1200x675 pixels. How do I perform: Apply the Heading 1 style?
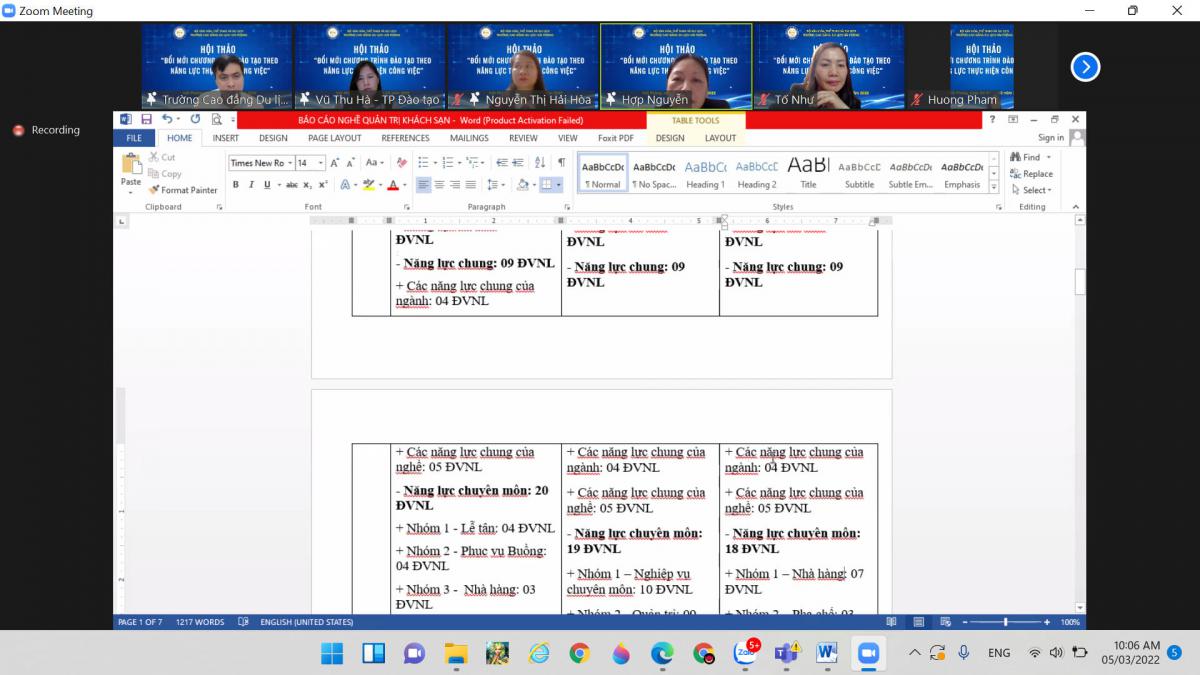tap(705, 172)
